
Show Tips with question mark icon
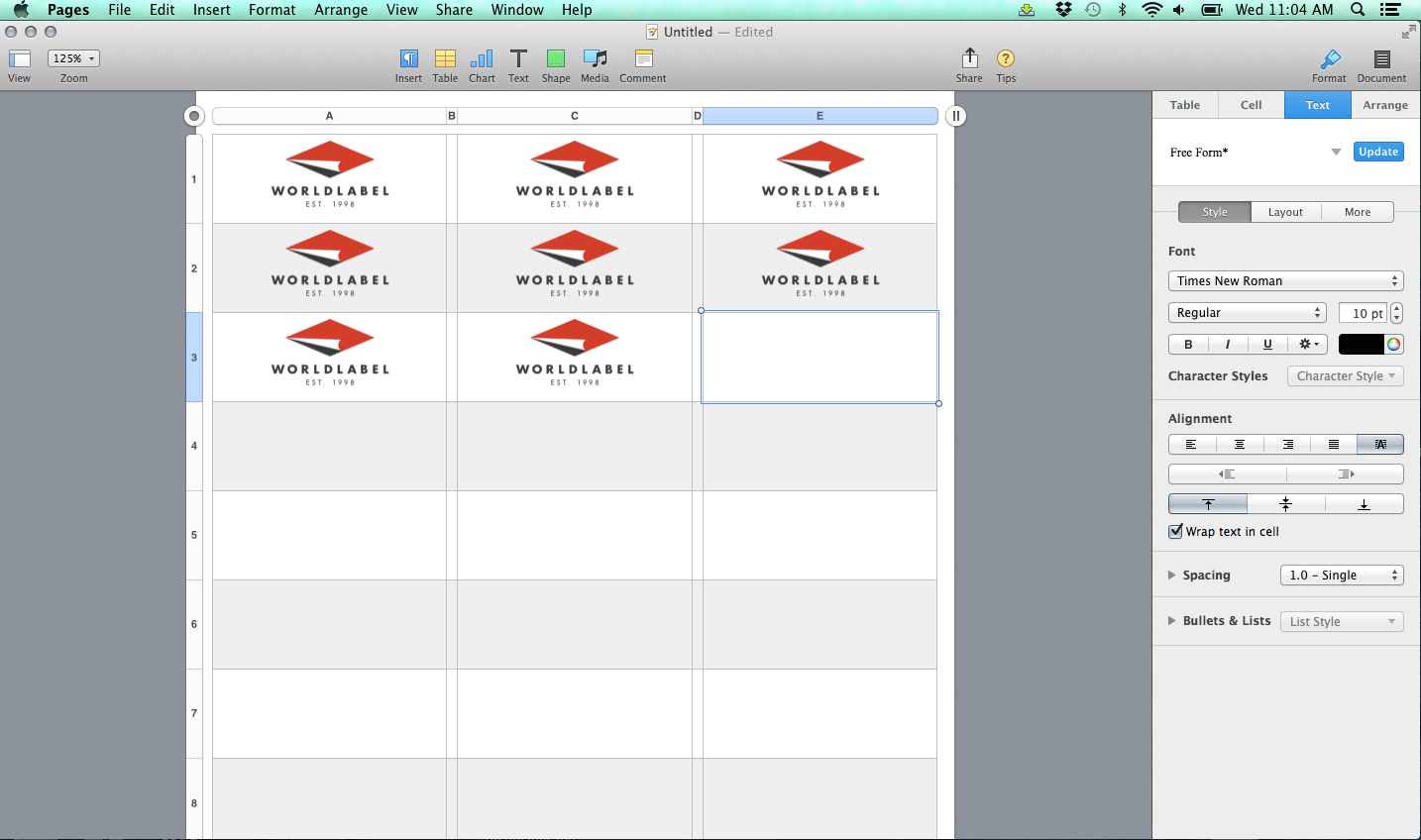coord(1006,58)
